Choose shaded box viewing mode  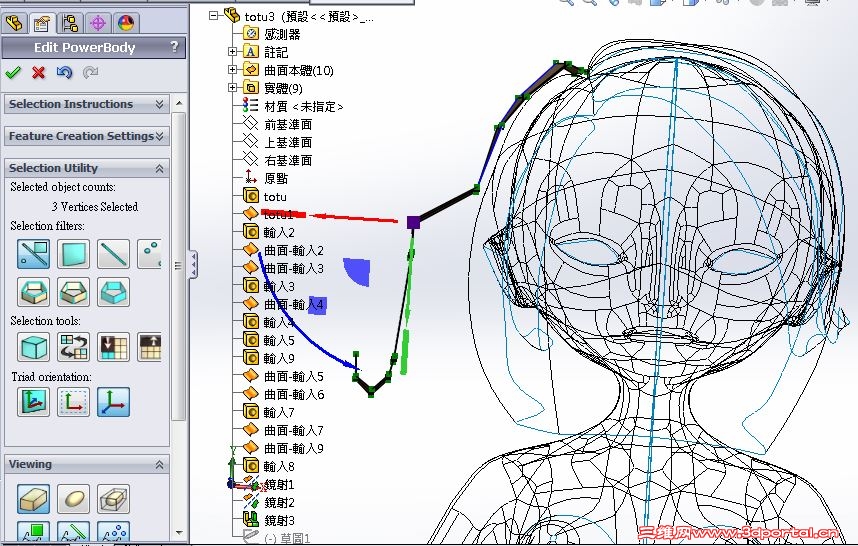(x=33, y=499)
